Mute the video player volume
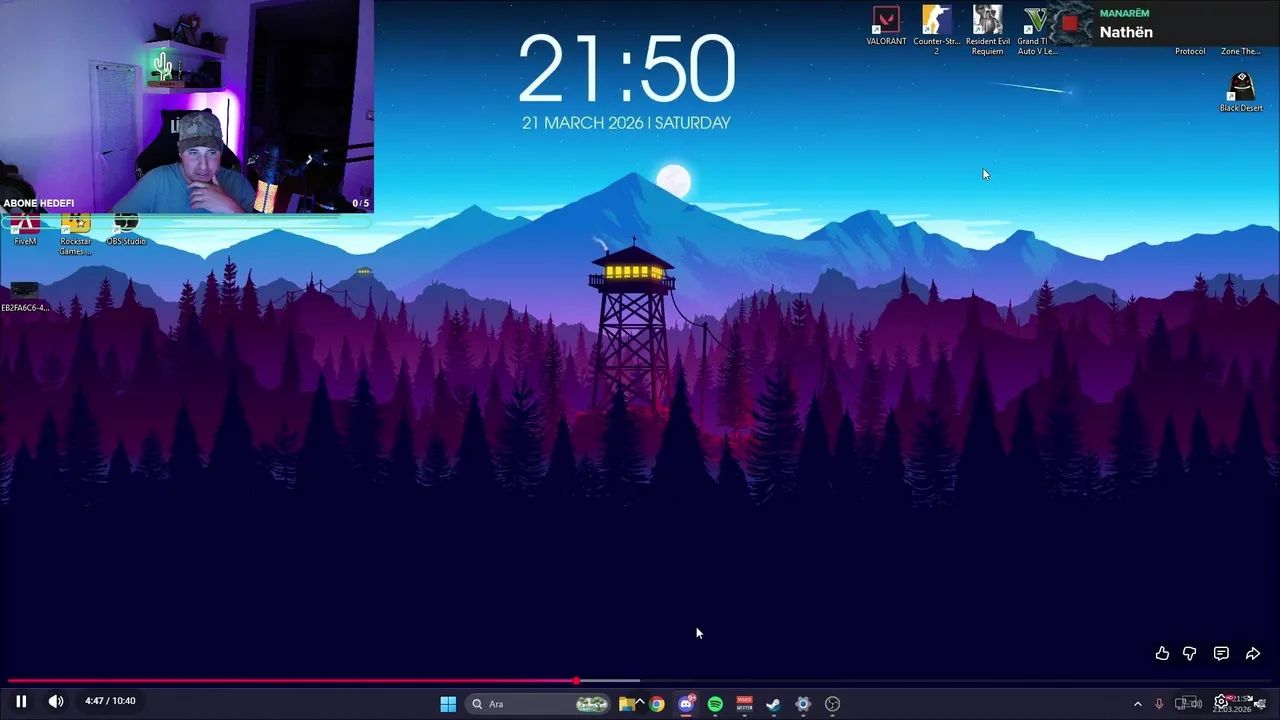The width and height of the screenshot is (1280, 720). coord(56,701)
